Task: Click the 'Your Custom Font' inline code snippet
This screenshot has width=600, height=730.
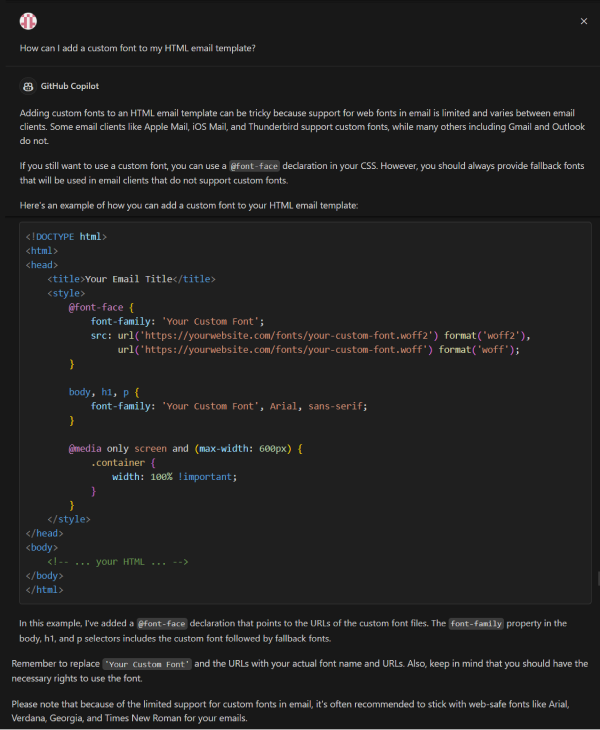Action: pyautogui.click(x=147, y=664)
